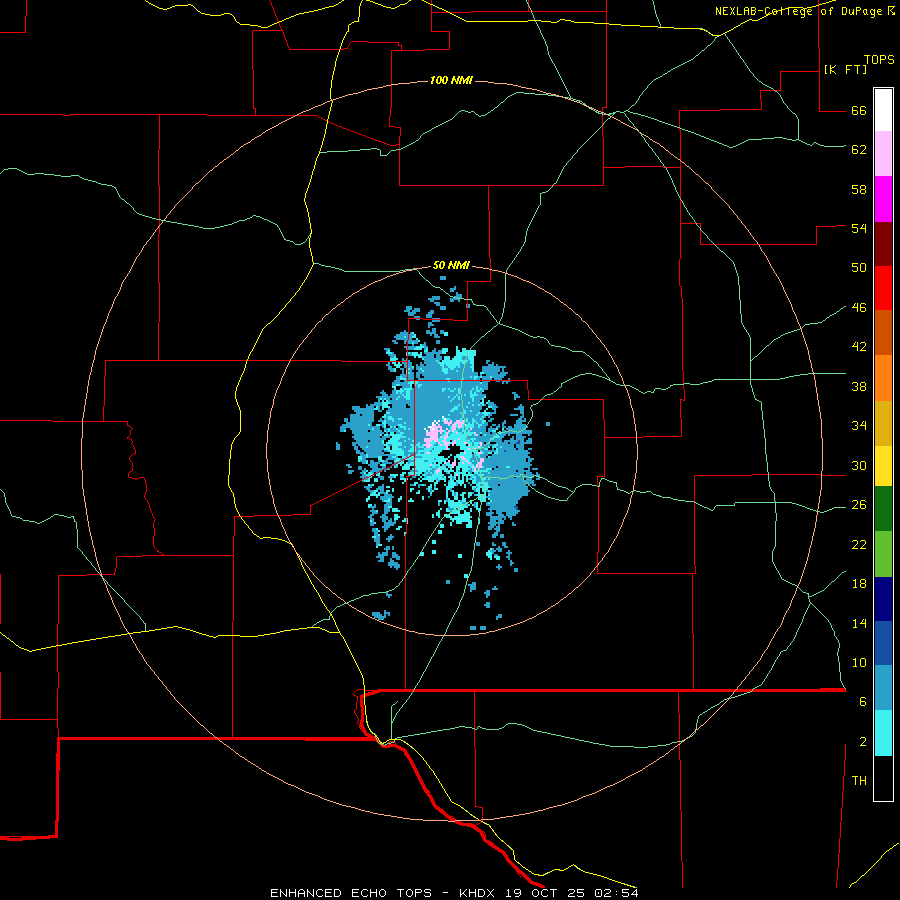
Task: Select the yellow swatch in tops scale
Action: (883, 466)
